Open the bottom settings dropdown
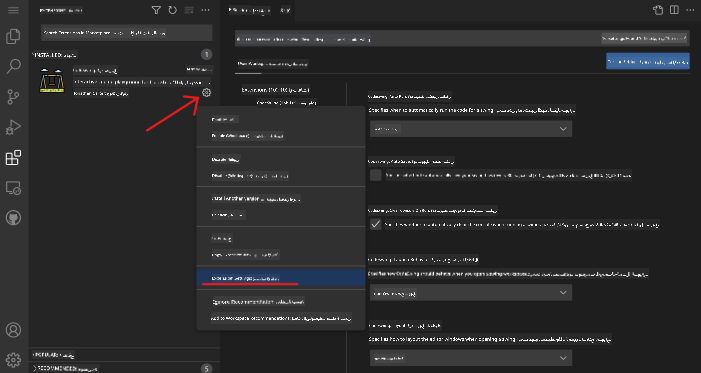The image size is (701, 373). [471, 358]
